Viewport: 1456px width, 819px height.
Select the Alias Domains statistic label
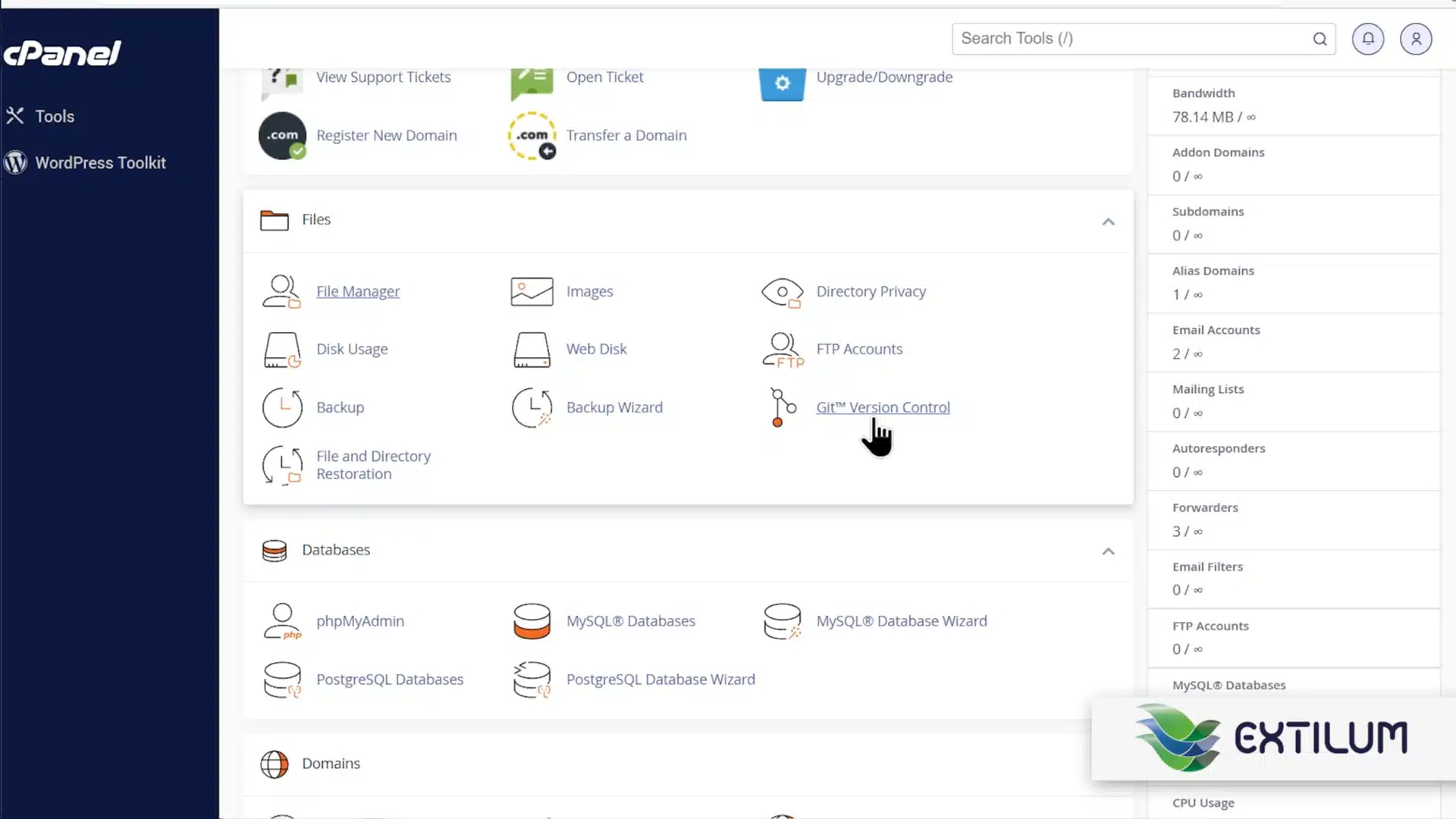pos(1213,271)
